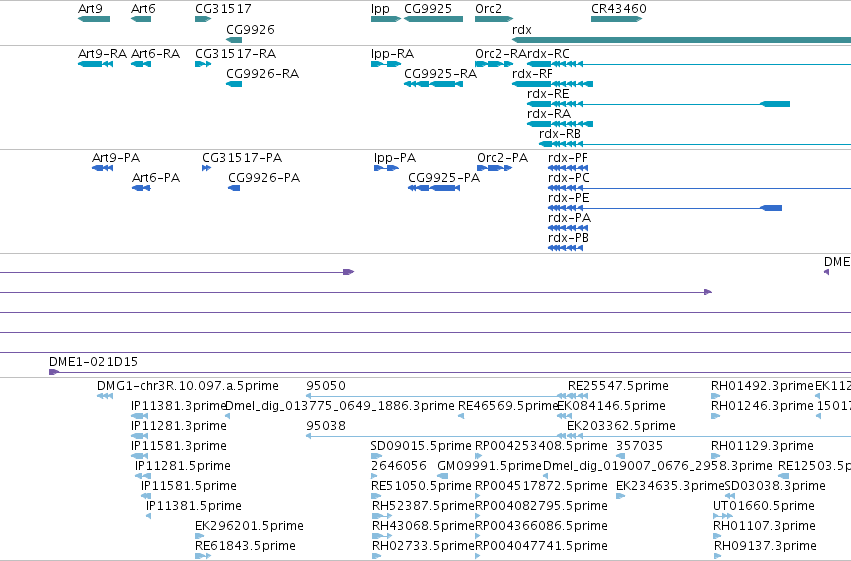Click the RE46569.5prime EST label
The image size is (851, 561).
click(x=508, y=406)
